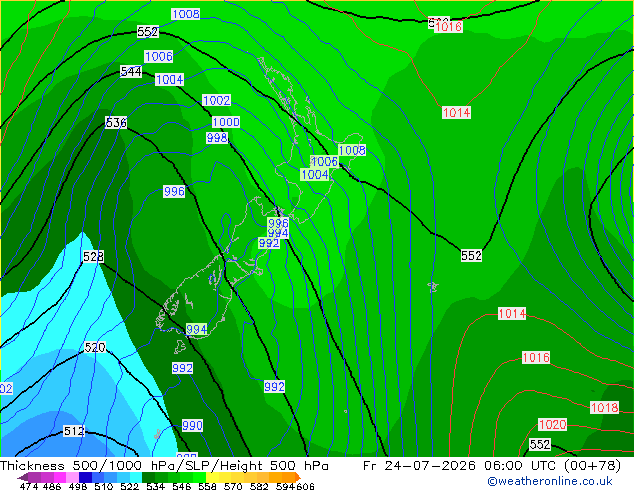Click the red 1020 isobar label
Viewport: 634px width, 490px height.
552,425
